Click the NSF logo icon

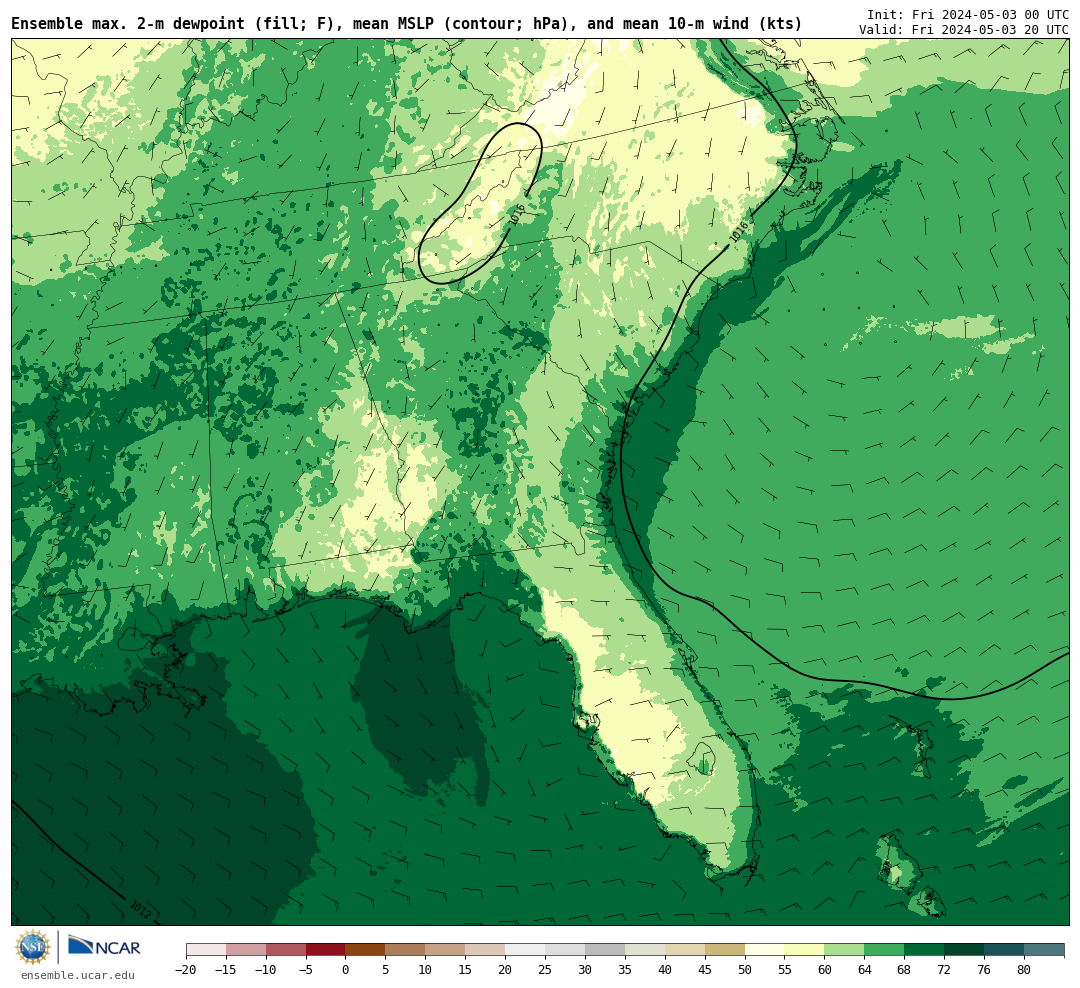[33, 947]
